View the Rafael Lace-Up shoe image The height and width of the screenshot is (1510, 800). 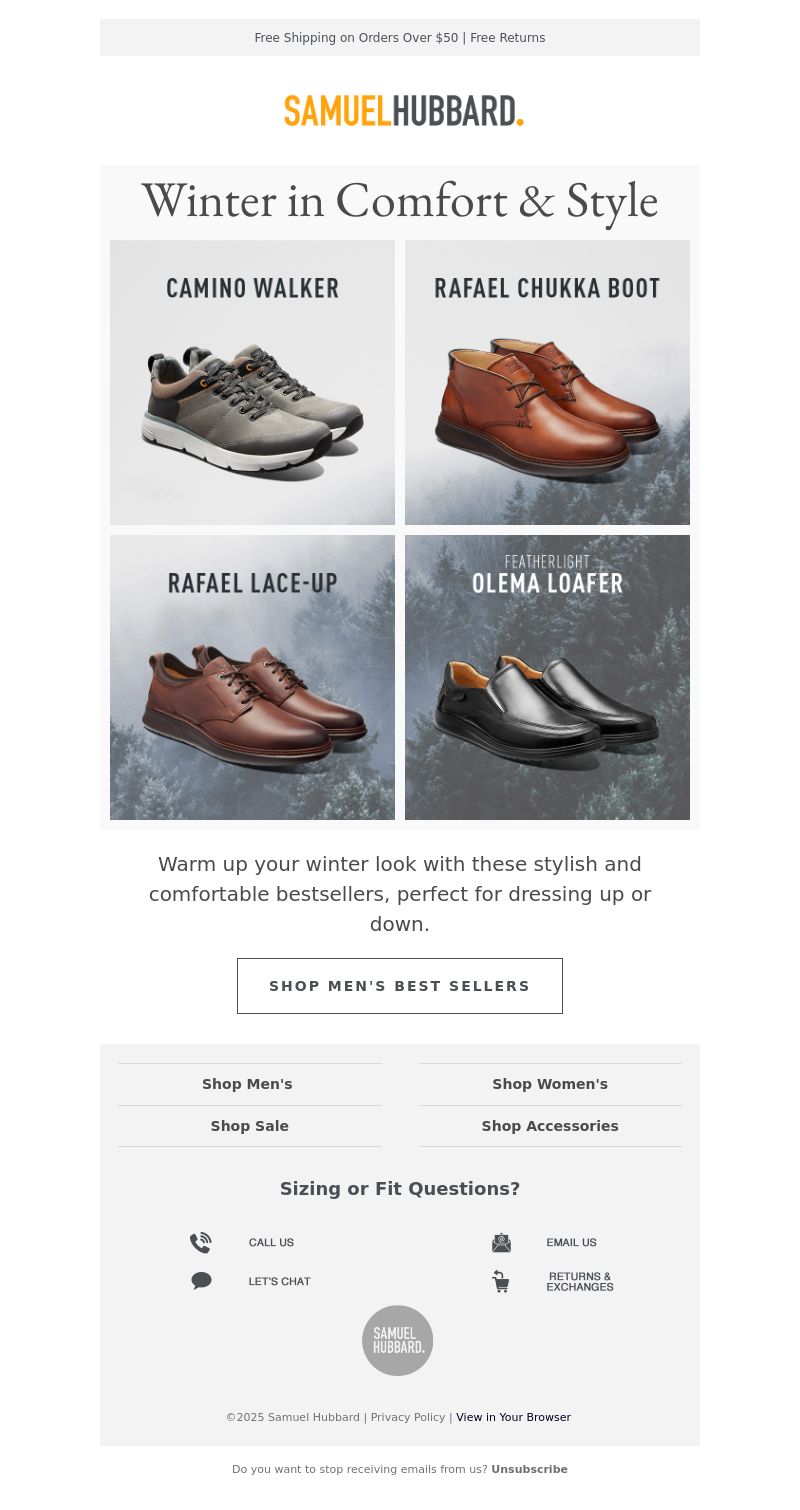[252, 677]
